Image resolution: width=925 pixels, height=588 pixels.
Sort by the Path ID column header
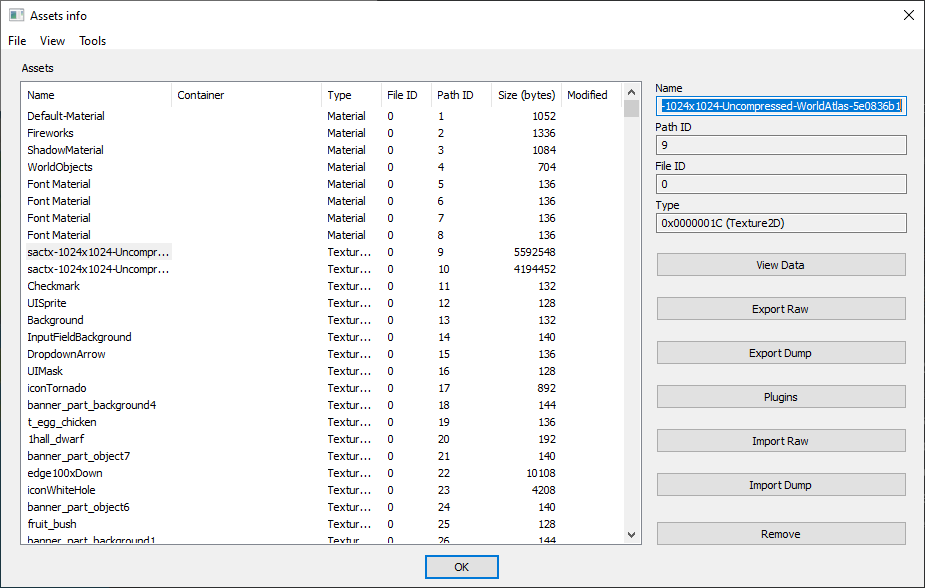[461, 95]
